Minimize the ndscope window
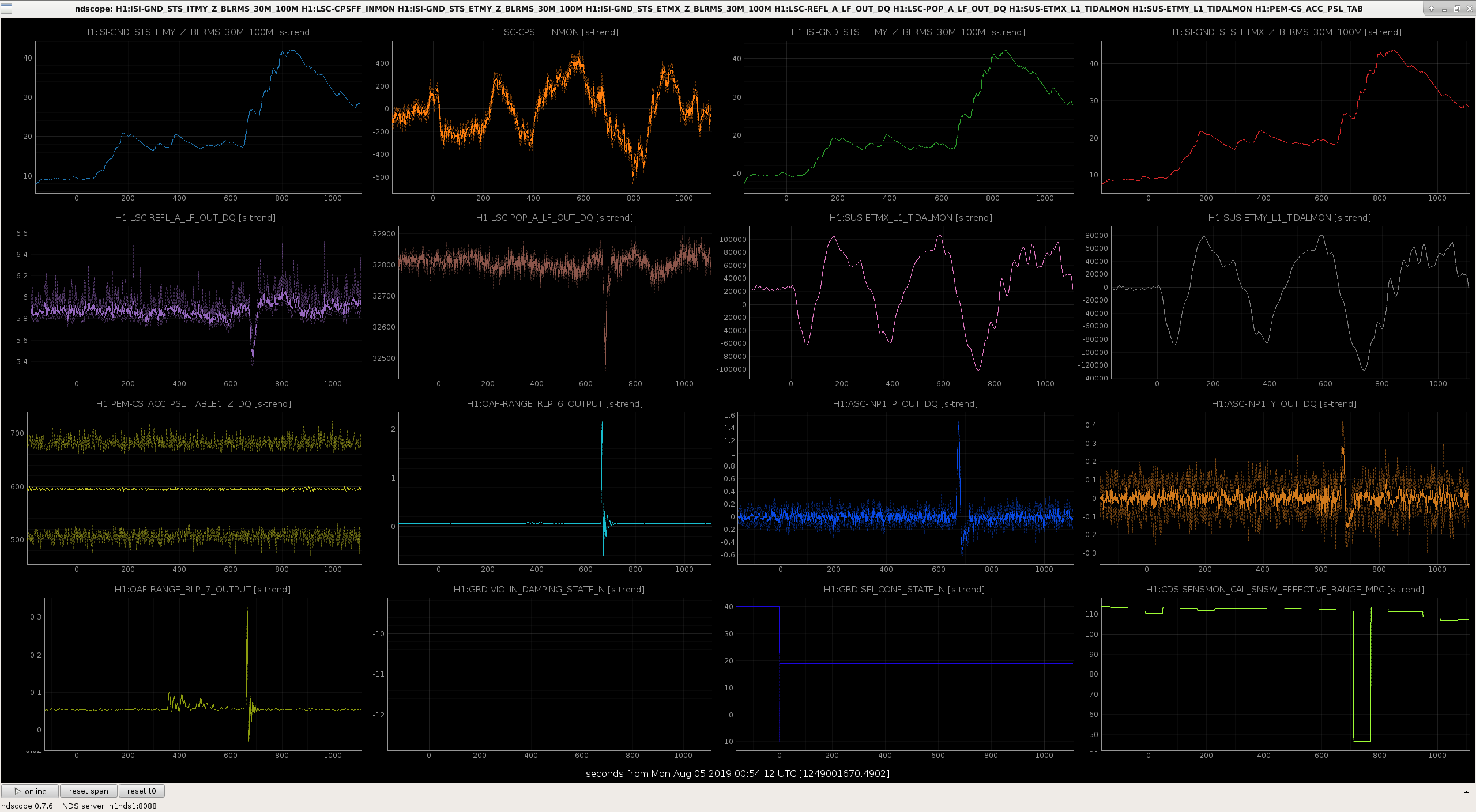 (x=1444, y=9)
